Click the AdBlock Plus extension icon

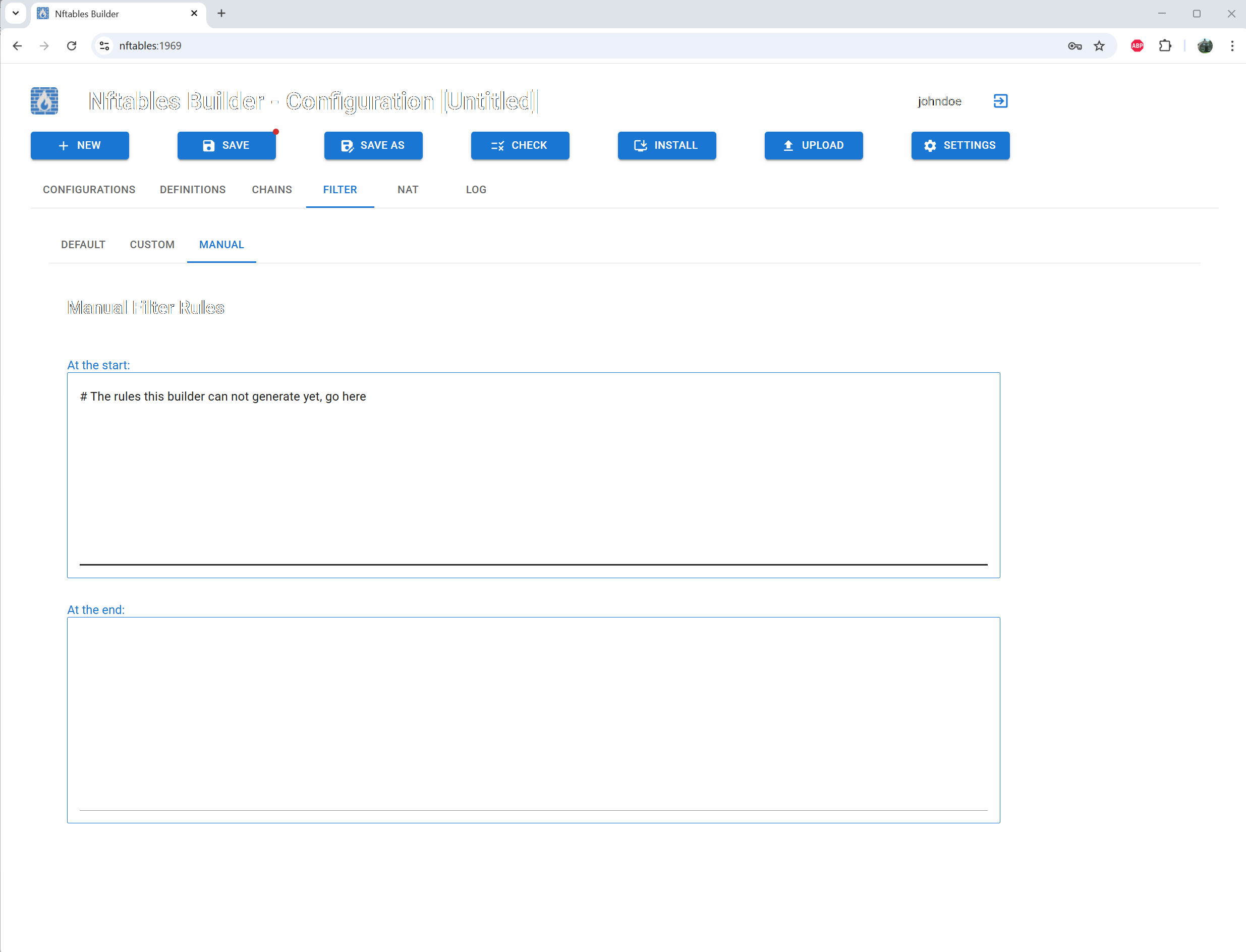click(x=1137, y=46)
